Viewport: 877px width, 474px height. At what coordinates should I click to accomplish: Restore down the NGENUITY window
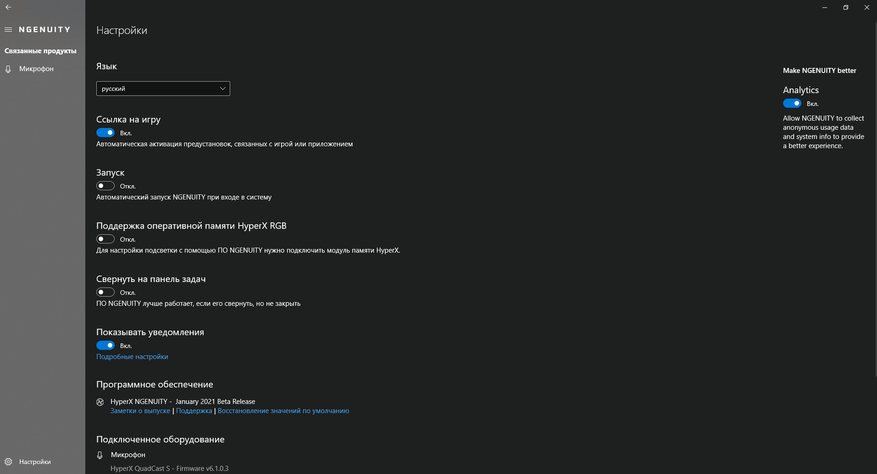pyautogui.click(x=846, y=7)
